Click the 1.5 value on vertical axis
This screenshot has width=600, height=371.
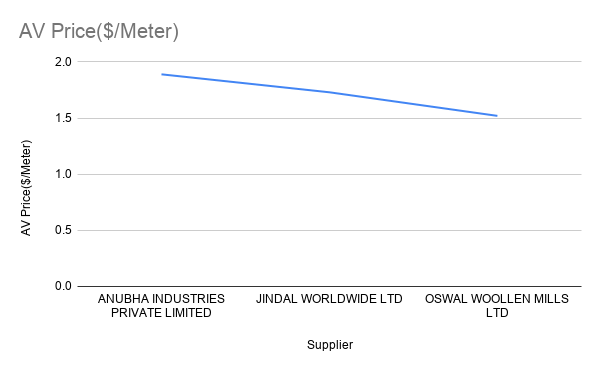pyautogui.click(x=63, y=118)
